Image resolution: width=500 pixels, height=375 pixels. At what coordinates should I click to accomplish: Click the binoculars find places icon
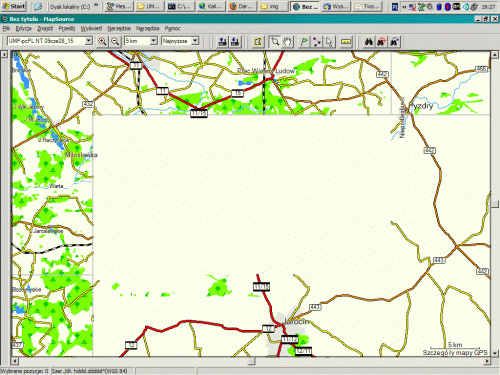(x=369, y=42)
